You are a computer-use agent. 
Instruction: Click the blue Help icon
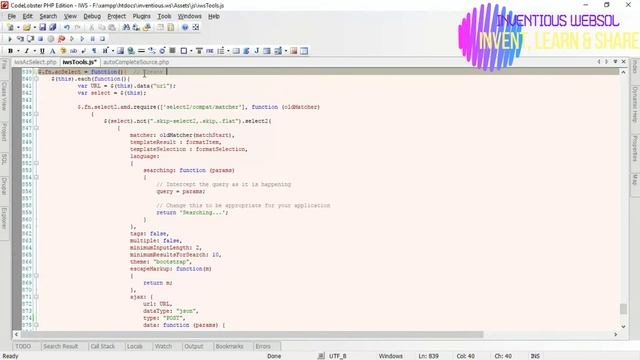[x=185, y=27]
